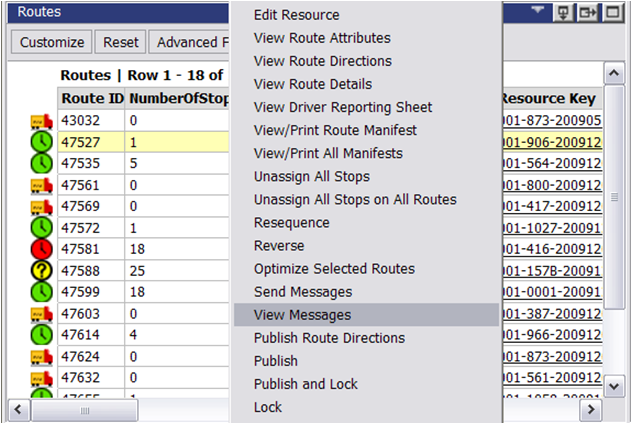The height and width of the screenshot is (424, 632).
Task: Click the panel dock-down icon in title bar
Action: click(566, 13)
